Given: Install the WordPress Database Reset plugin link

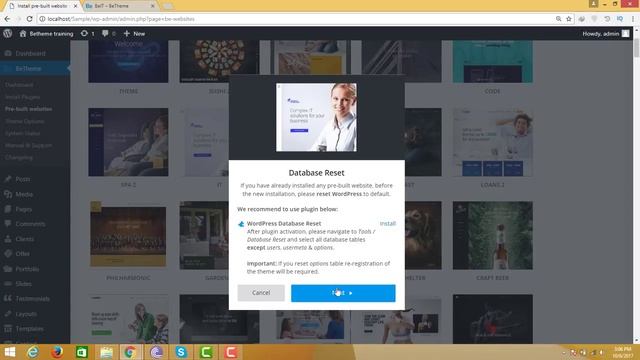Looking at the screenshot, I should tap(388, 224).
